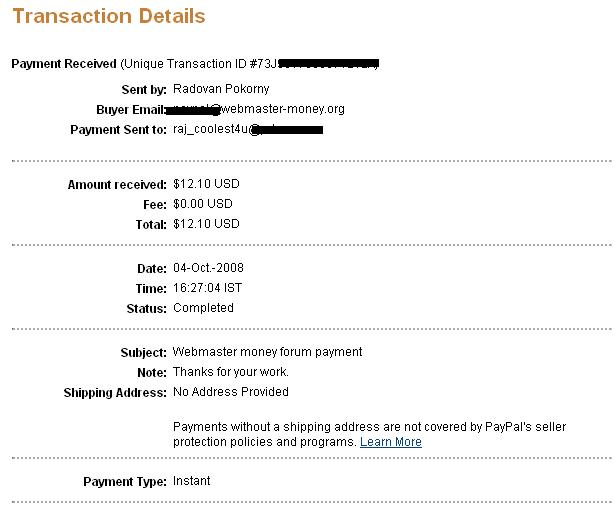Click the Instant payment type value
The image size is (615, 507).
[x=191, y=481]
